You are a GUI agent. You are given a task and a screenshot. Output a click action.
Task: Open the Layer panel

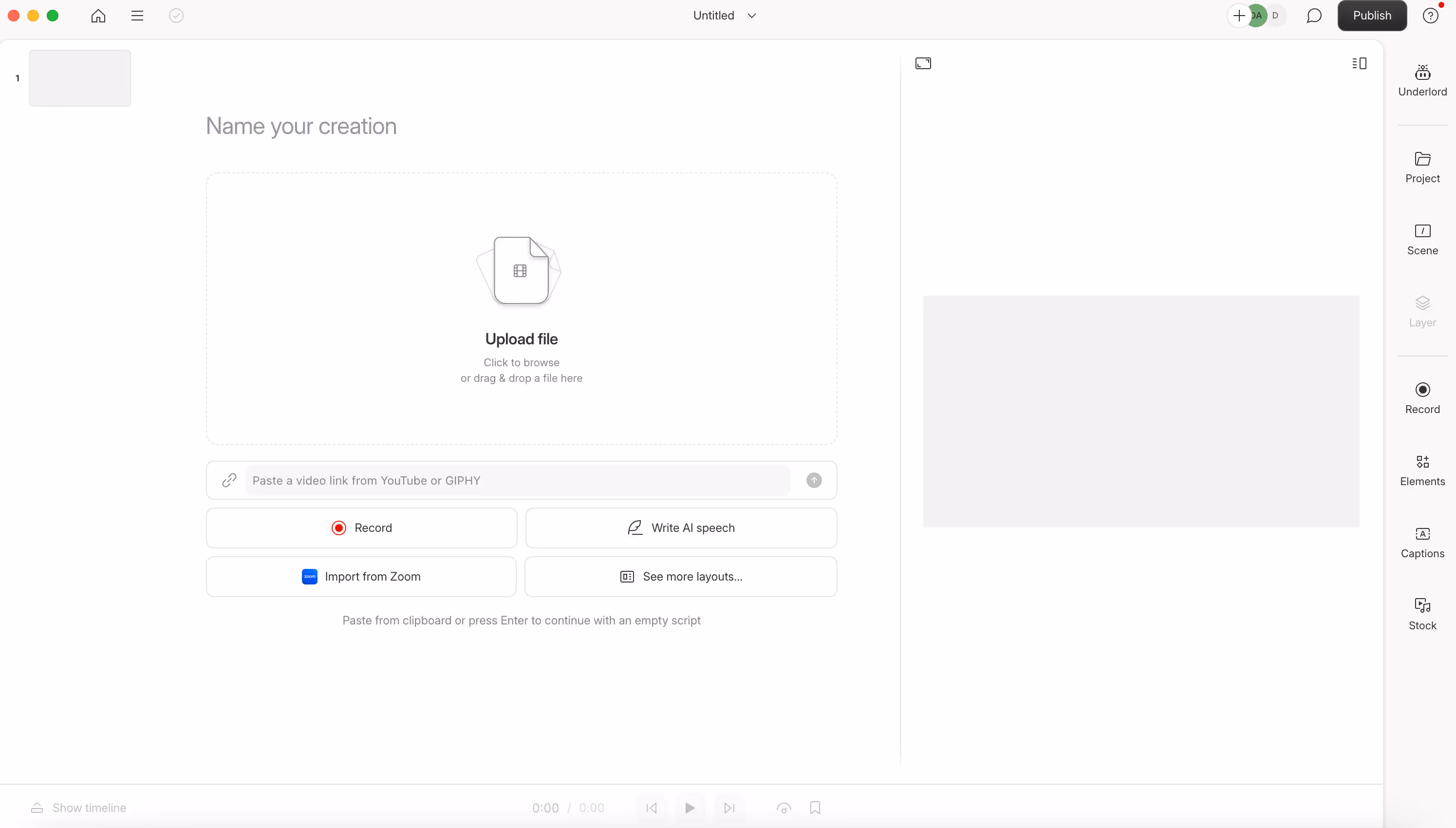tap(1422, 312)
